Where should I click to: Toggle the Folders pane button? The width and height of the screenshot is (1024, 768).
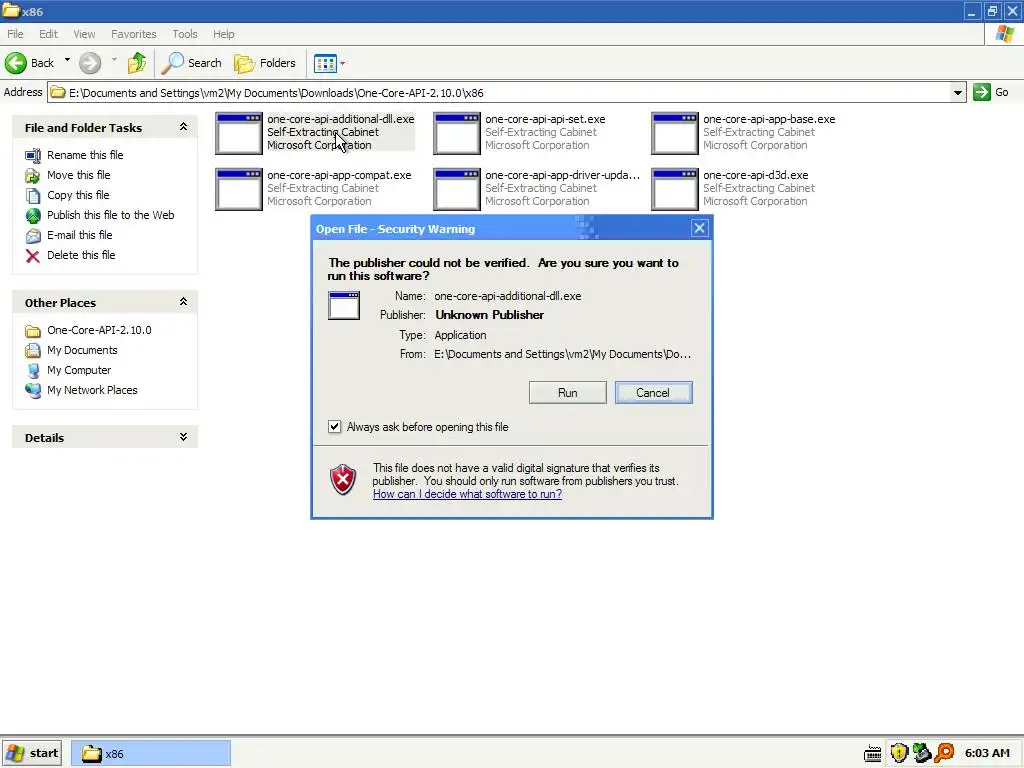click(x=265, y=63)
